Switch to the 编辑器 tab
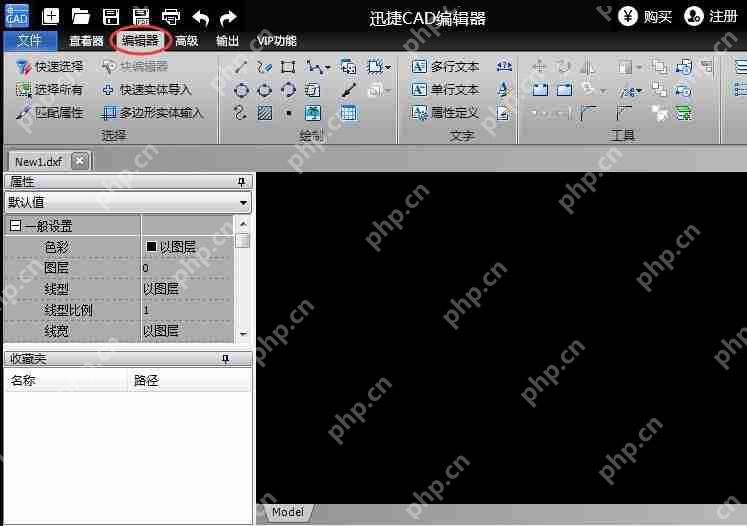The height and width of the screenshot is (526, 747). tap(140, 41)
